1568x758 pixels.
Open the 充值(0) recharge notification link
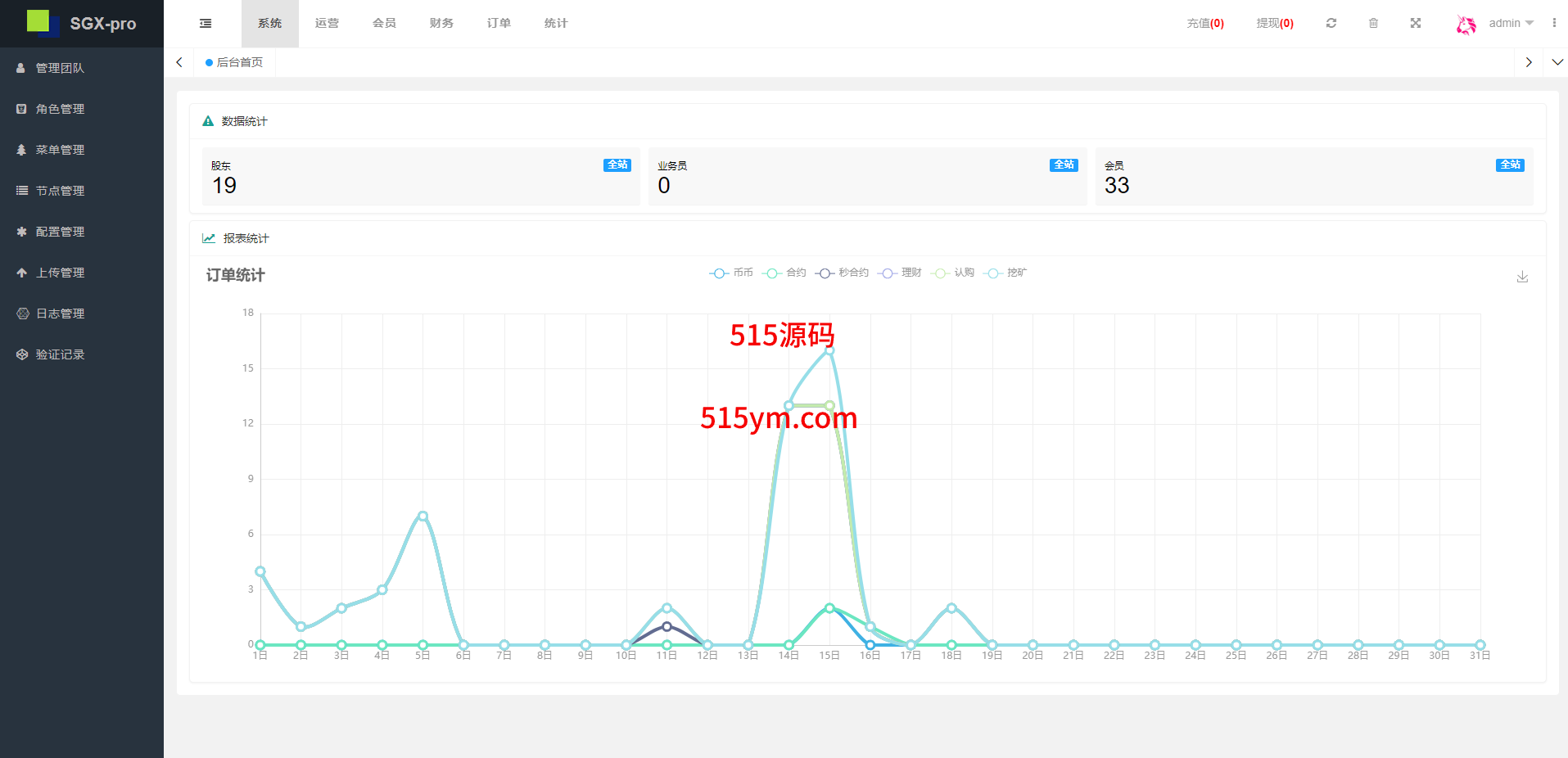[1205, 24]
